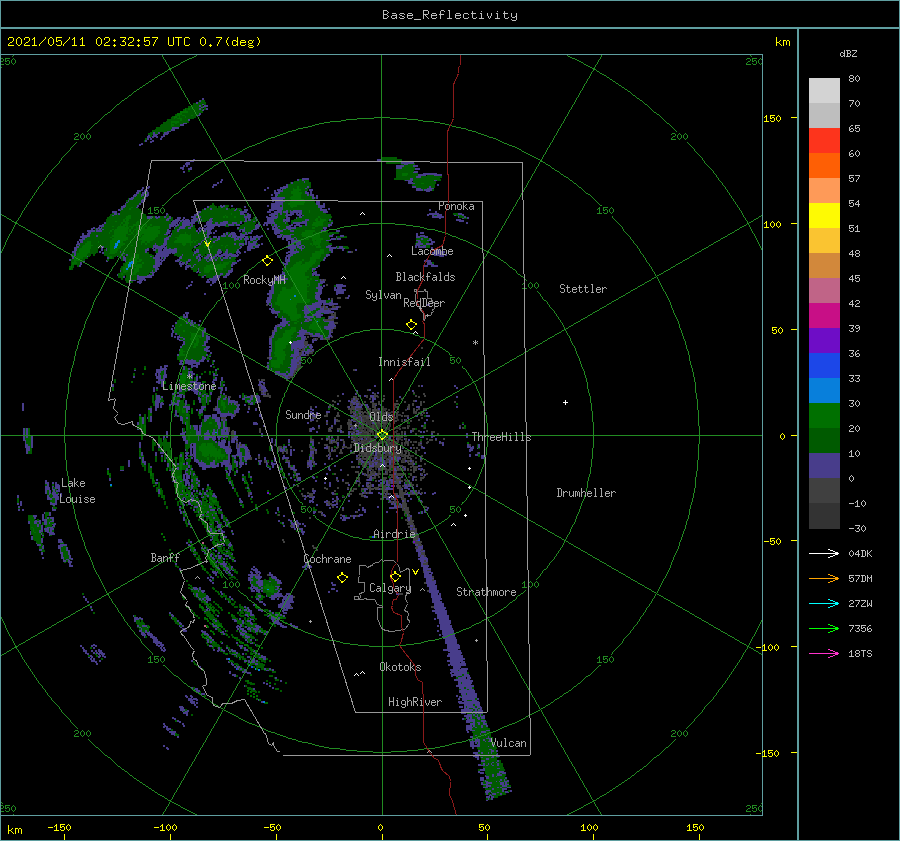Click the Airdrie city label
The width and height of the screenshot is (900, 841).
[x=394, y=534]
